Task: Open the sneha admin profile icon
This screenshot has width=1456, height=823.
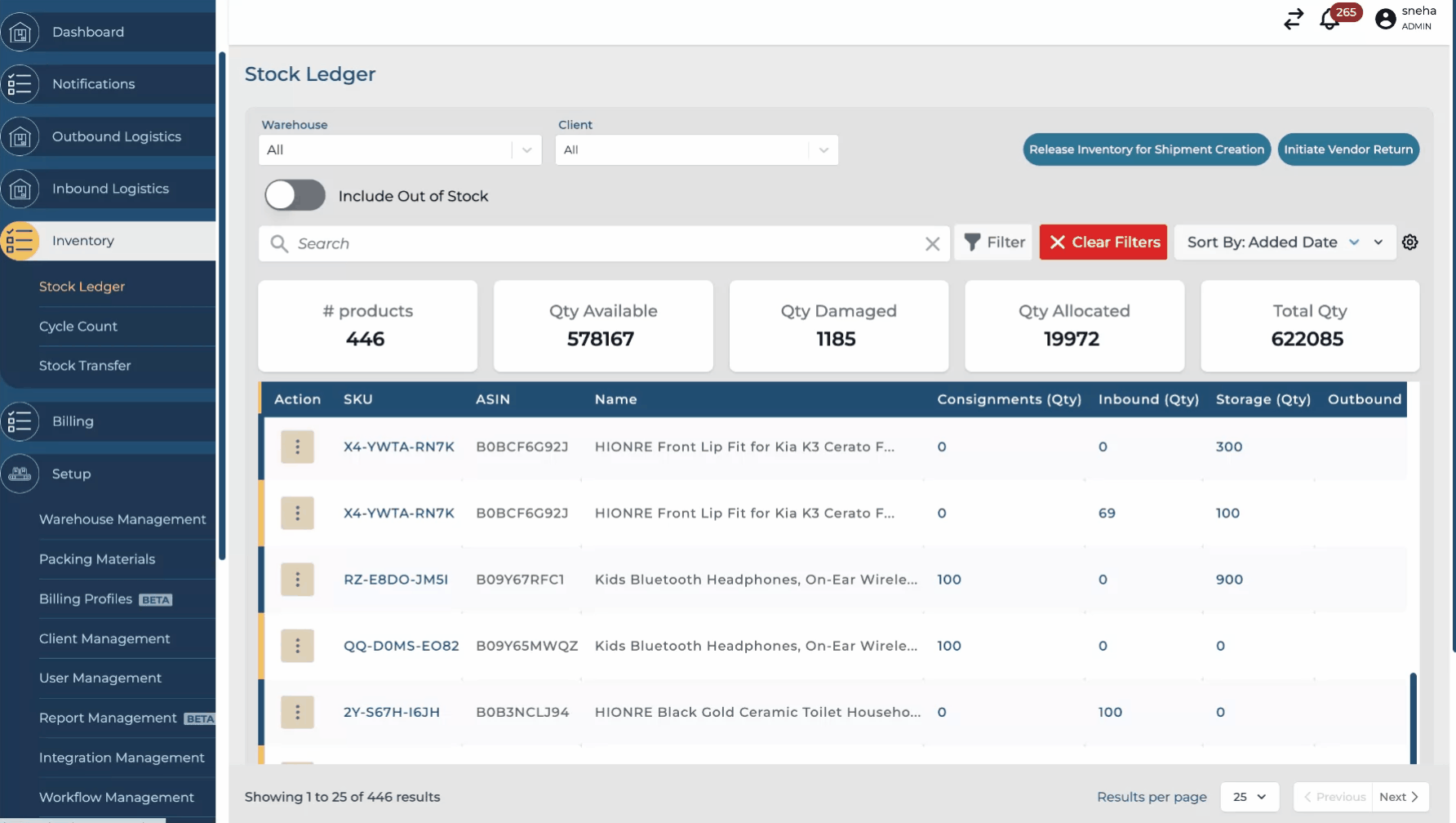Action: [x=1385, y=19]
